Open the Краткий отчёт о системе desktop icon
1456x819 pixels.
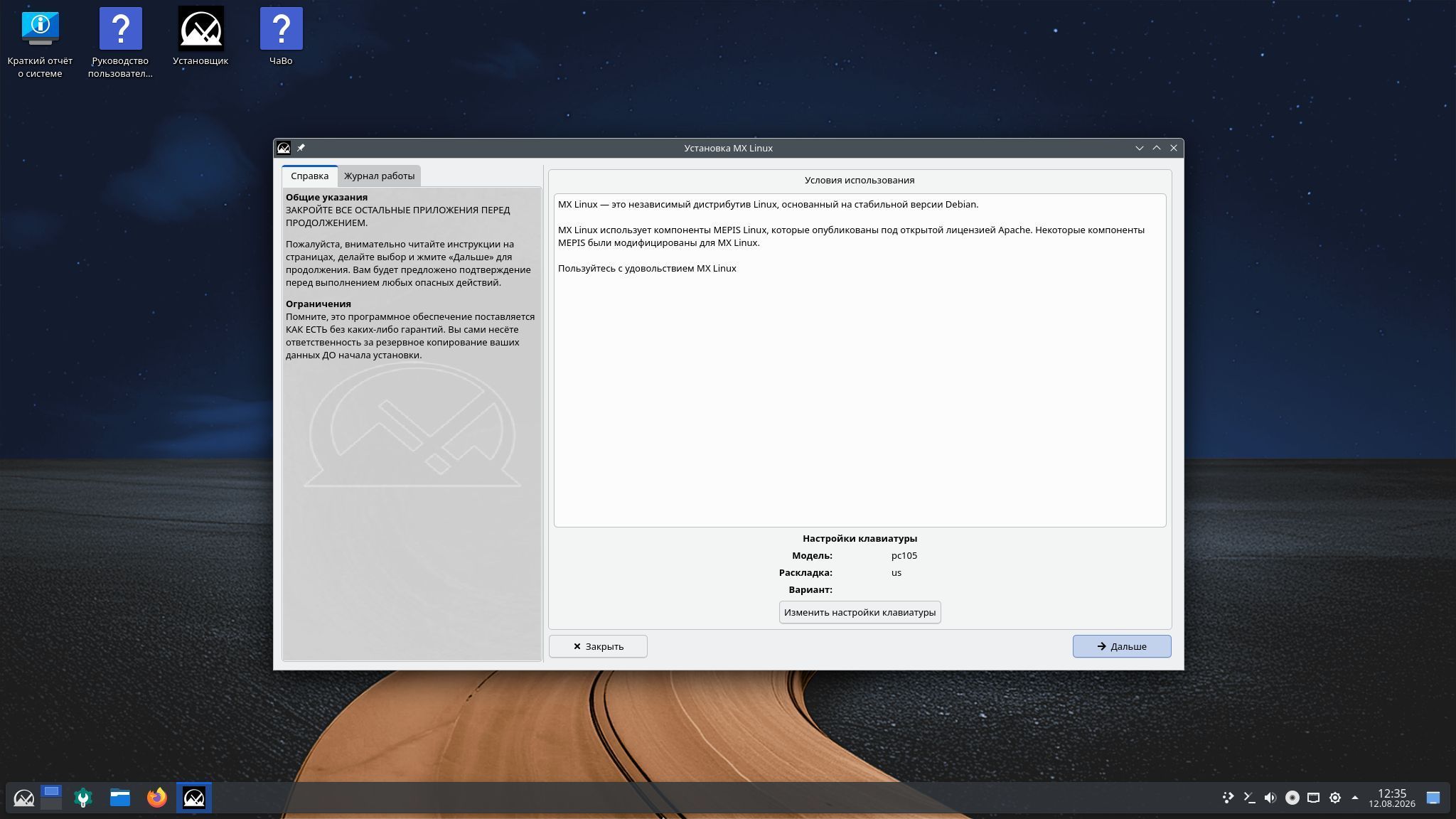point(40,43)
